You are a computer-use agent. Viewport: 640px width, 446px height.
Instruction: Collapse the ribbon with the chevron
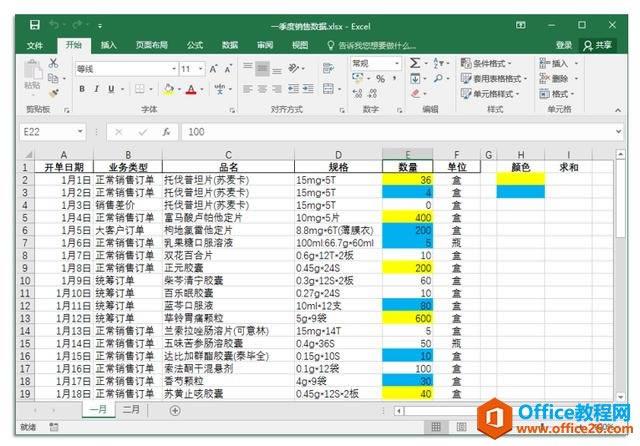(618, 110)
